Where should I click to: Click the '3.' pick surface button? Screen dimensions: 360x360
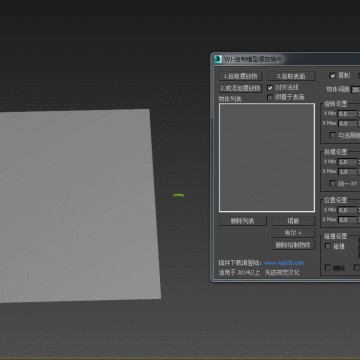[291, 76]
